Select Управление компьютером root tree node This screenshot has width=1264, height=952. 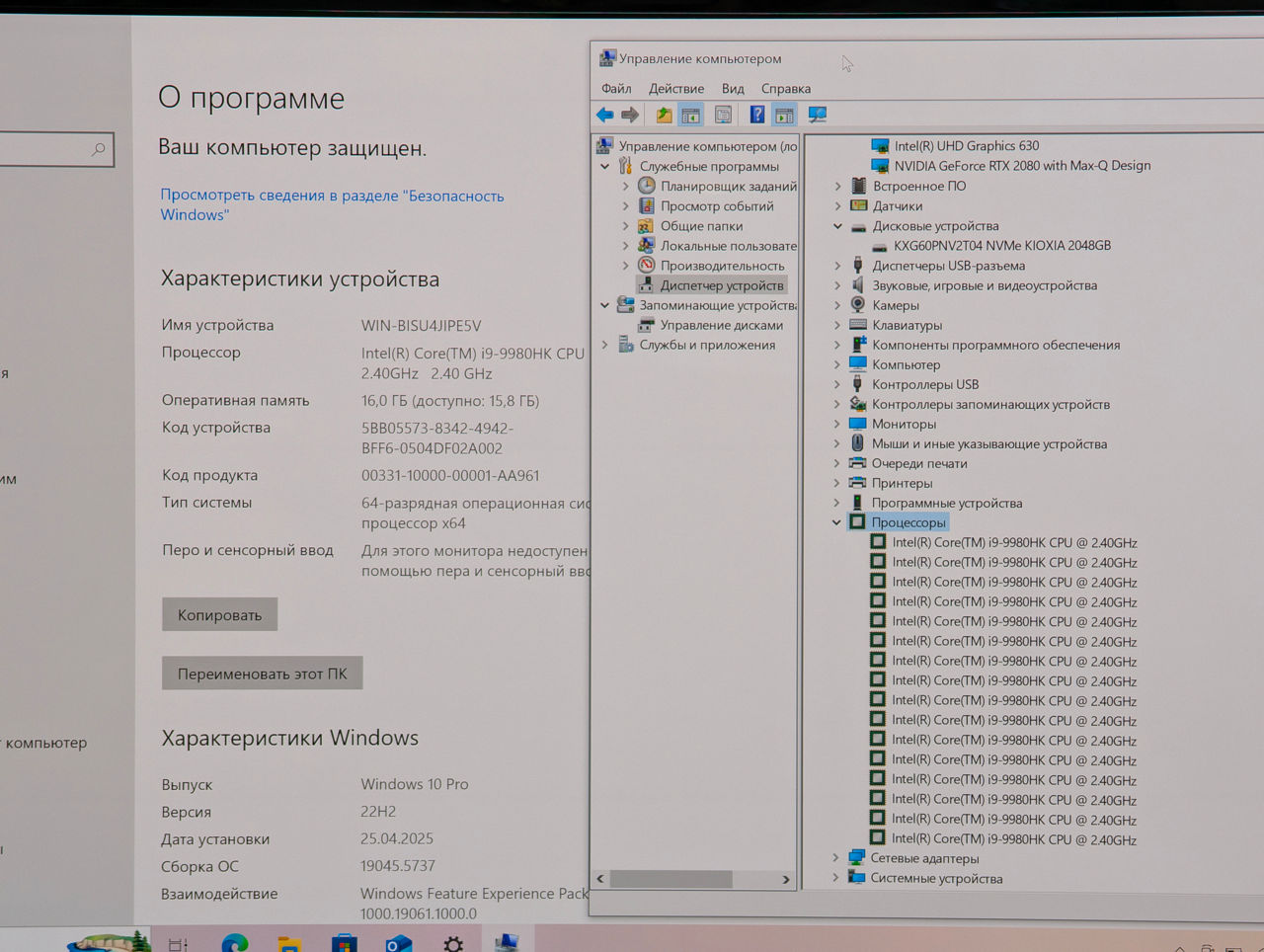click(x=708, y=146)
